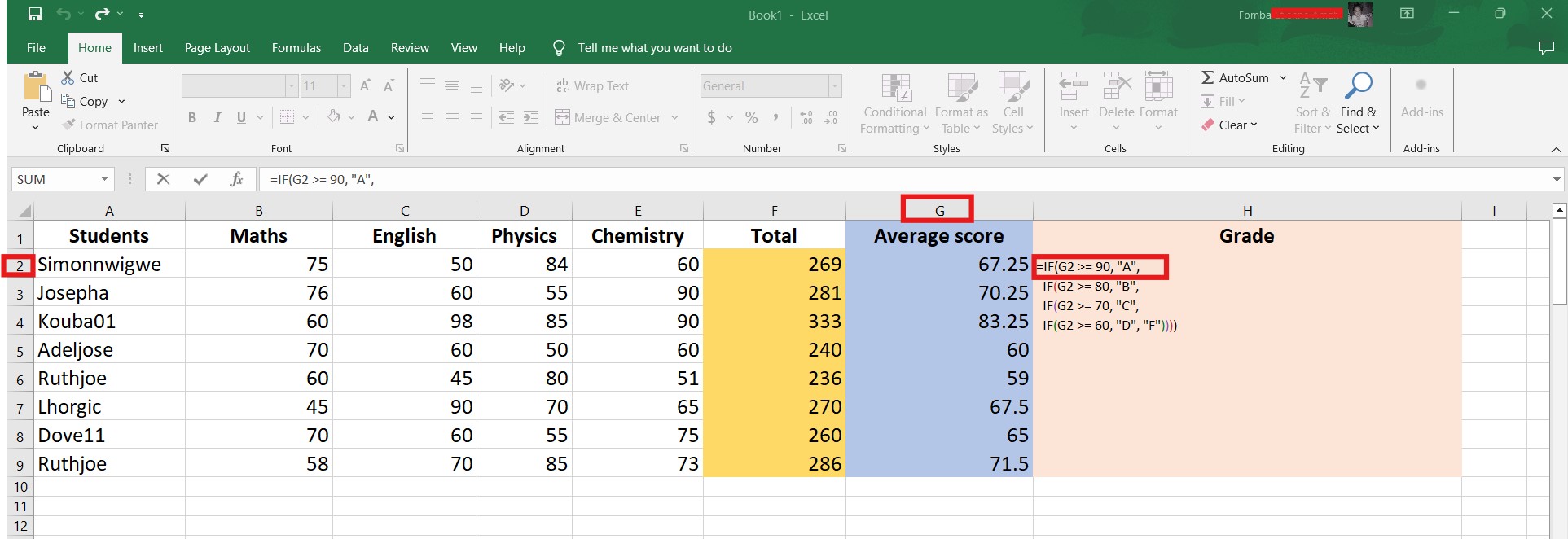Click the Cancel formula entry X icon
Screen dimensions: 1568x539
pos(163,179)
